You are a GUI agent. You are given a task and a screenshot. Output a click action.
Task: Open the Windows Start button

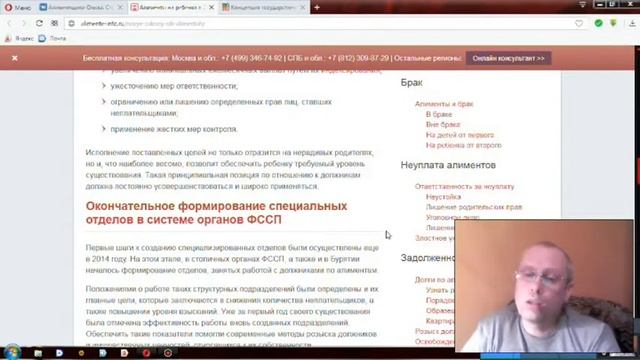12,353
